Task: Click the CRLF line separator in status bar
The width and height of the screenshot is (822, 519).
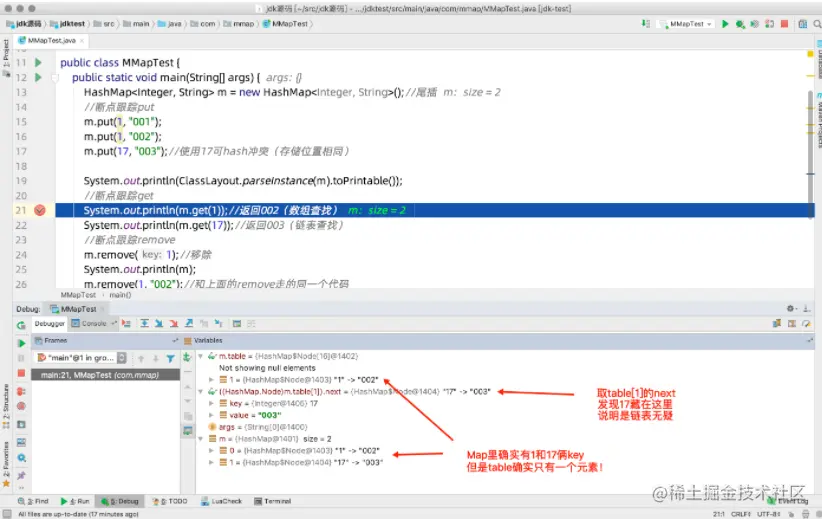Action: click(x=741, y=514)
